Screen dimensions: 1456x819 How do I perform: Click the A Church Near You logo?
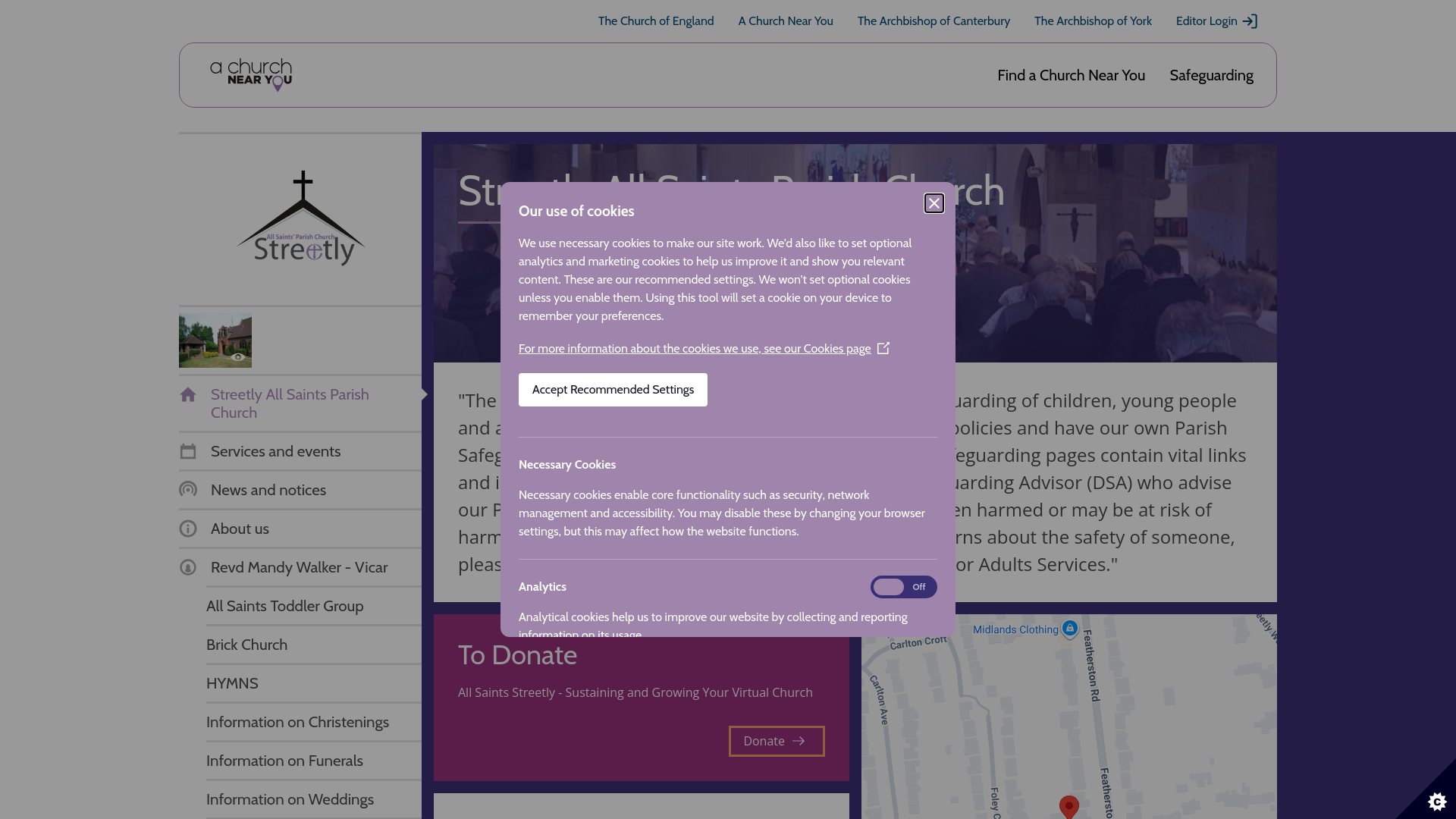(x=251, y=75)
